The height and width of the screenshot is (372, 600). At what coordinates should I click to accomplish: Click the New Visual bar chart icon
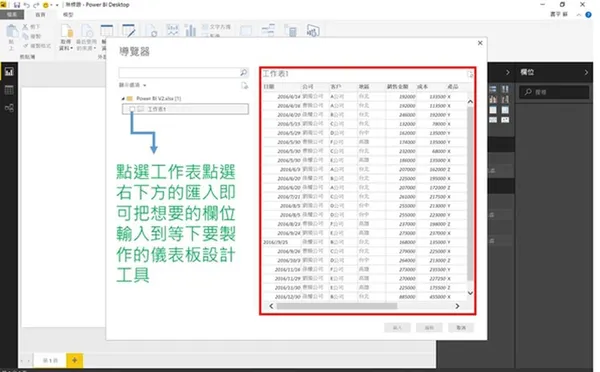[190, 30]
